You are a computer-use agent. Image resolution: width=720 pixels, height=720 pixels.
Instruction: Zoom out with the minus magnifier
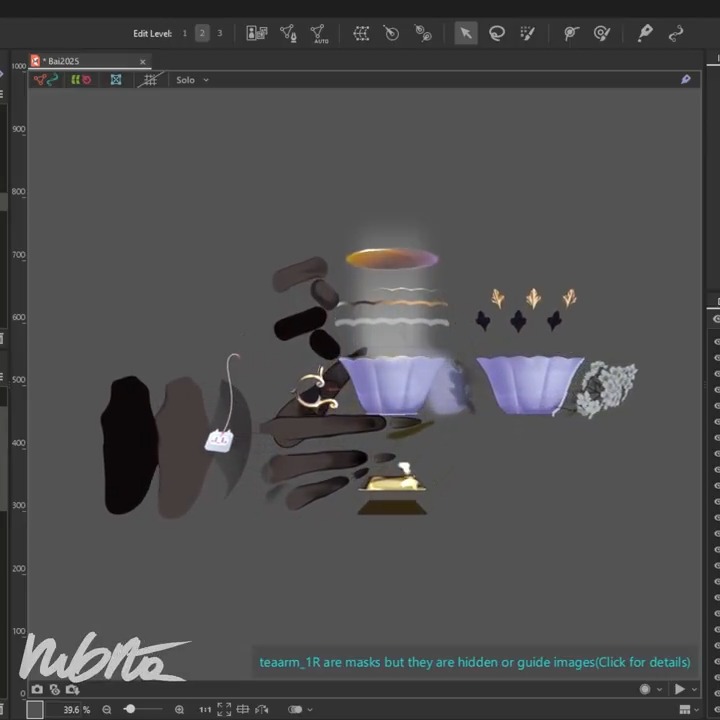(107, 710)
